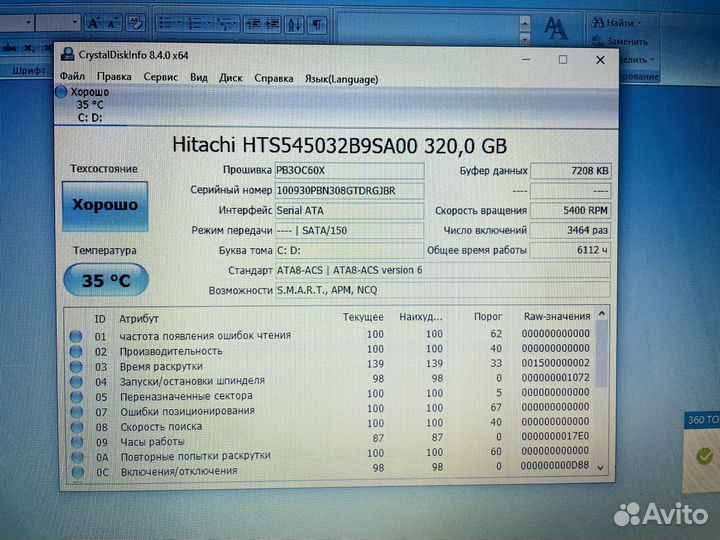Click styles gallery scroll-down arrow in Word
This screenshot has height=540, width=720.
[x=525, y=39]
